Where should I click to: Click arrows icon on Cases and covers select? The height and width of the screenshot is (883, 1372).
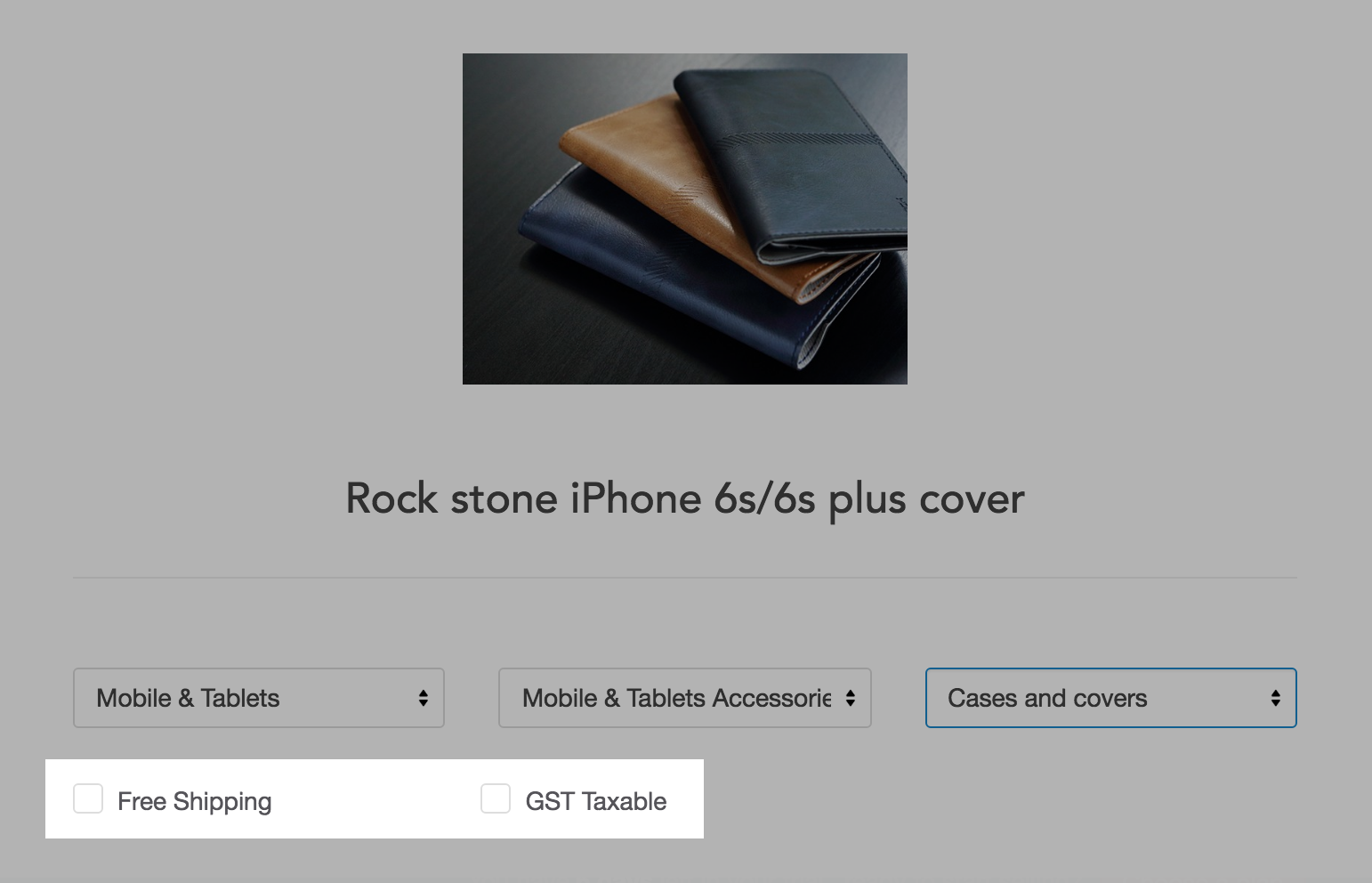(x=1276, y=699)
